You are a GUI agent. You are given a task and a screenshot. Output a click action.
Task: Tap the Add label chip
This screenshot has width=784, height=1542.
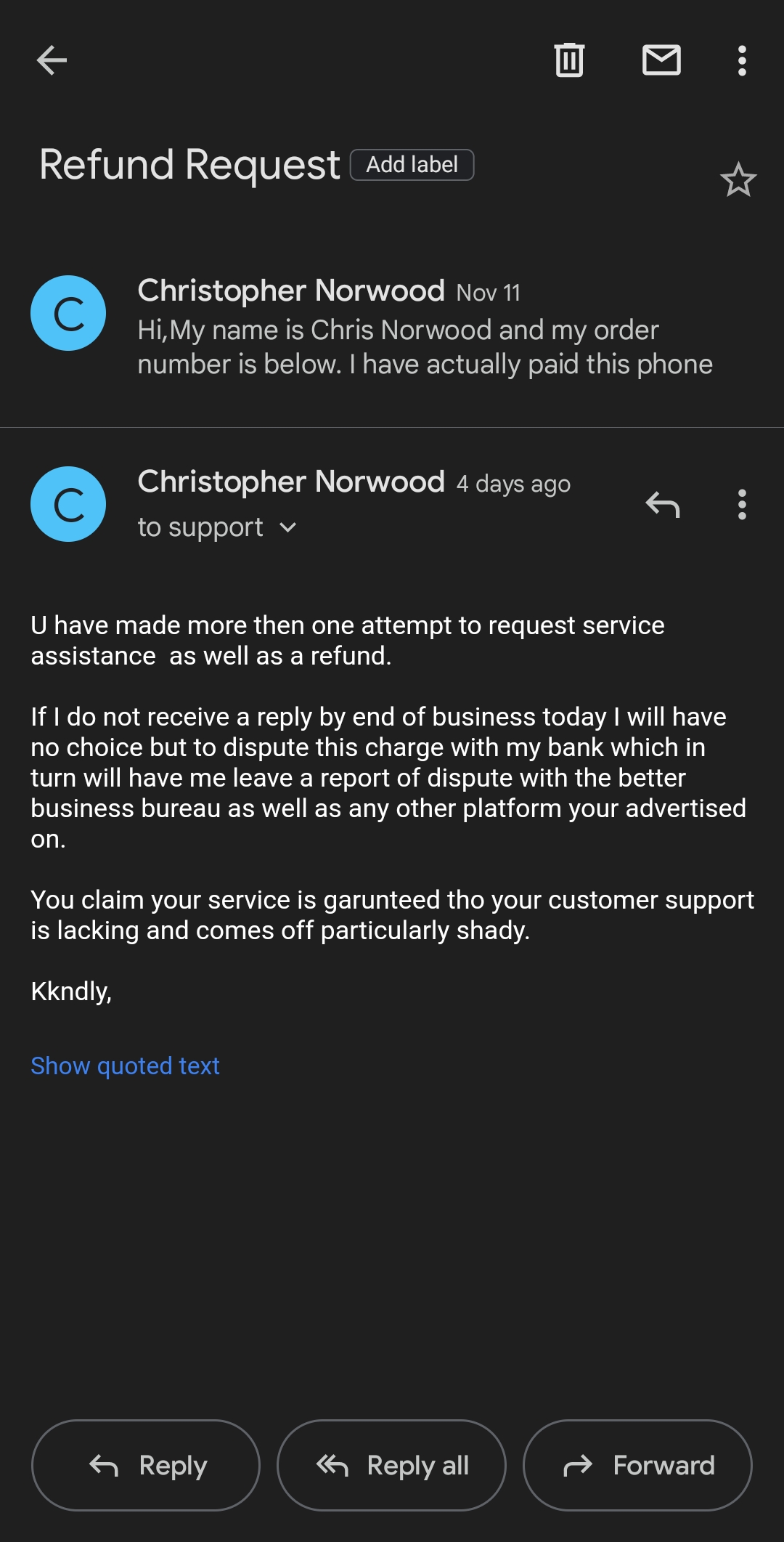click(412, 165)
